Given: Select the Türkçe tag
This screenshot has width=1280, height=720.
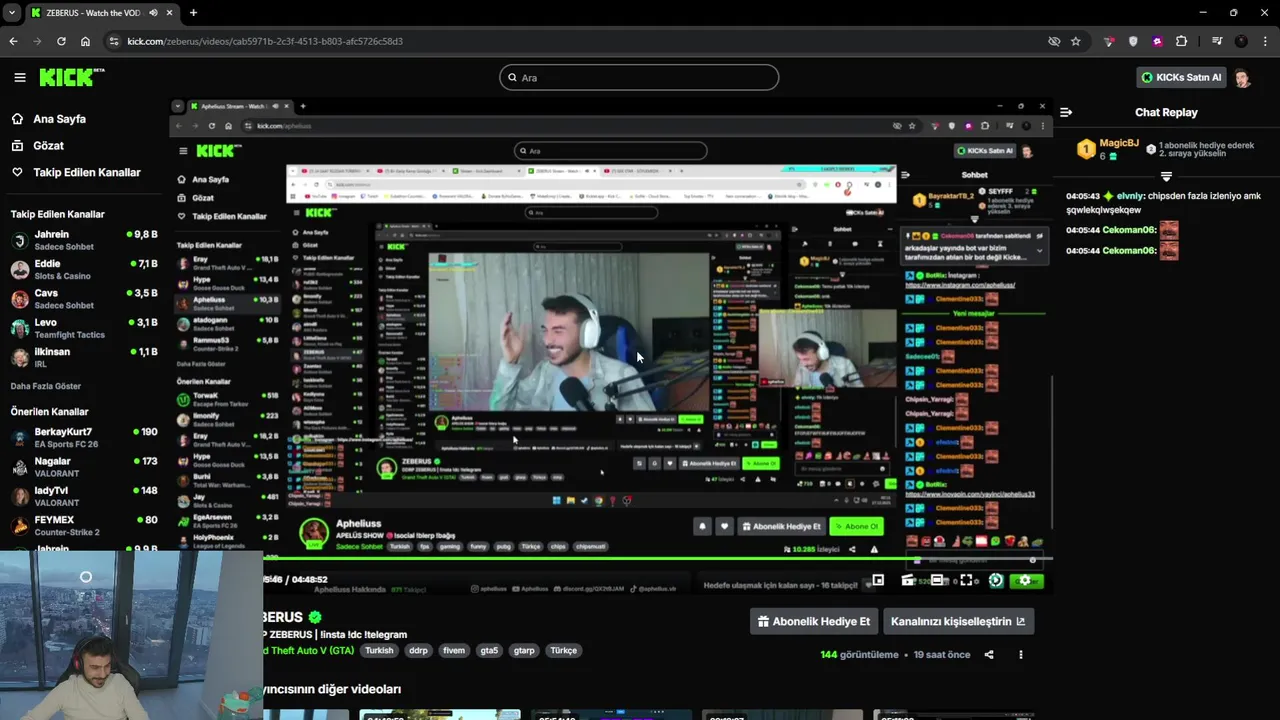Looking at the screenshot, I should [564, 650].
